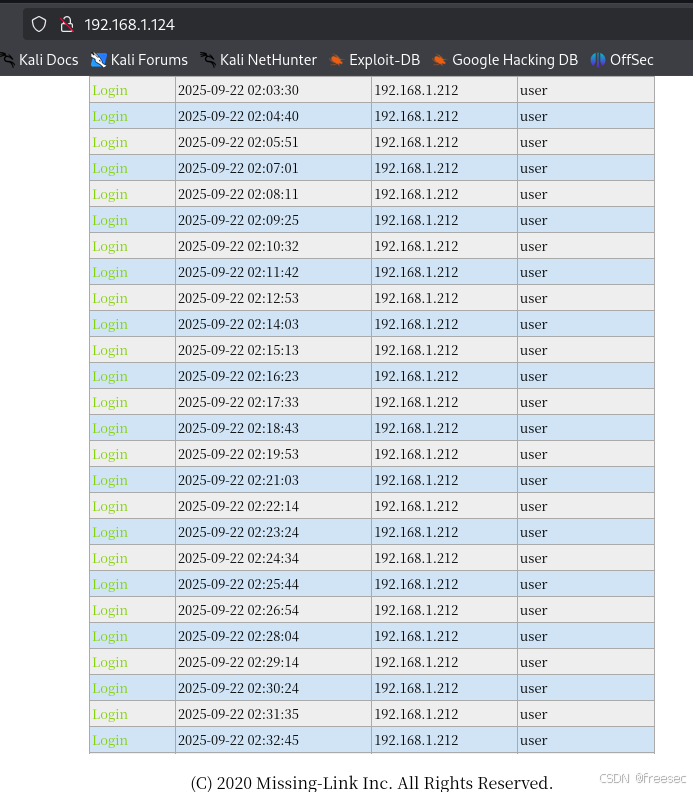Click user cell in 02:16:23 row
Image resolution: width=693 pixels, height=792 pixels.
pyautogui.click(x=586, y=376)
